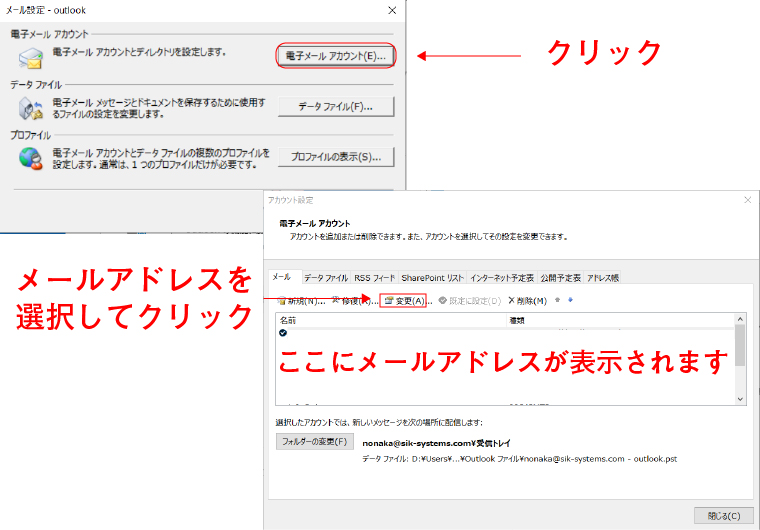Click プロファイルの表示(S)... button
This screenshot has width=760, height=530.
click(x=335, y=157)
